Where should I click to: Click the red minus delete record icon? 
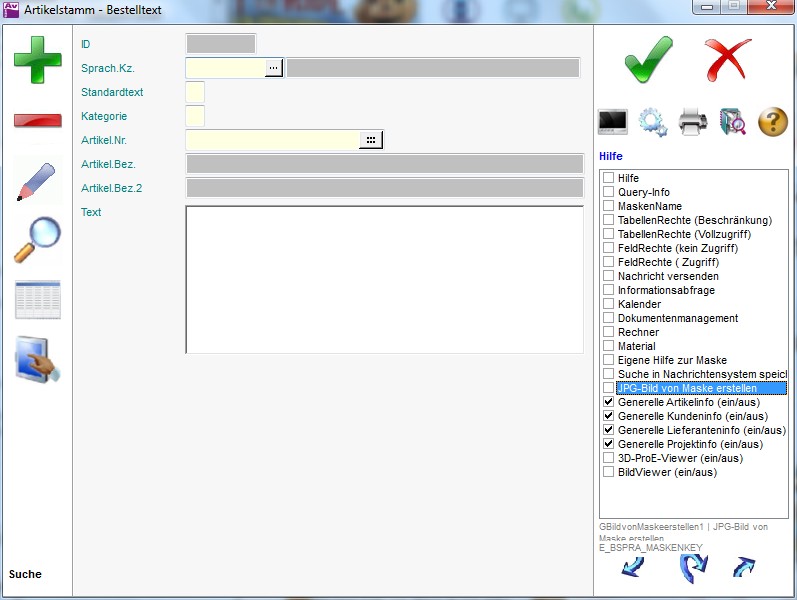[37, 121]
